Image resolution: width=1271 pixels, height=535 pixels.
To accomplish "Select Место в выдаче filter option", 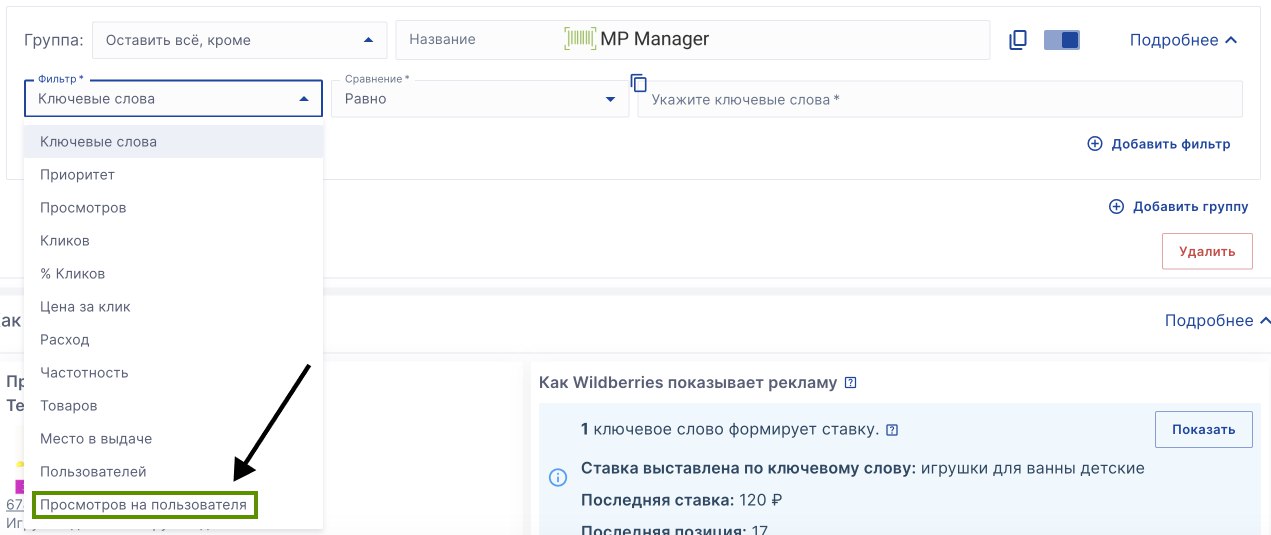I will 96,439.
